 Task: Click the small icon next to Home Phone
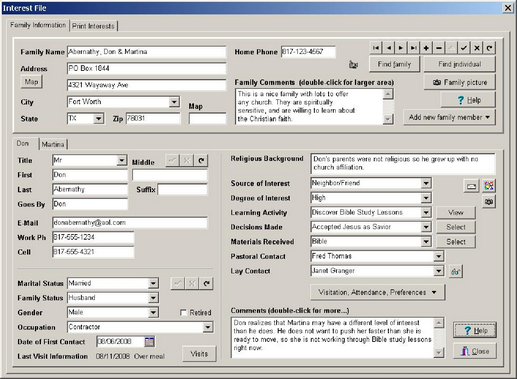coord(353,64)
